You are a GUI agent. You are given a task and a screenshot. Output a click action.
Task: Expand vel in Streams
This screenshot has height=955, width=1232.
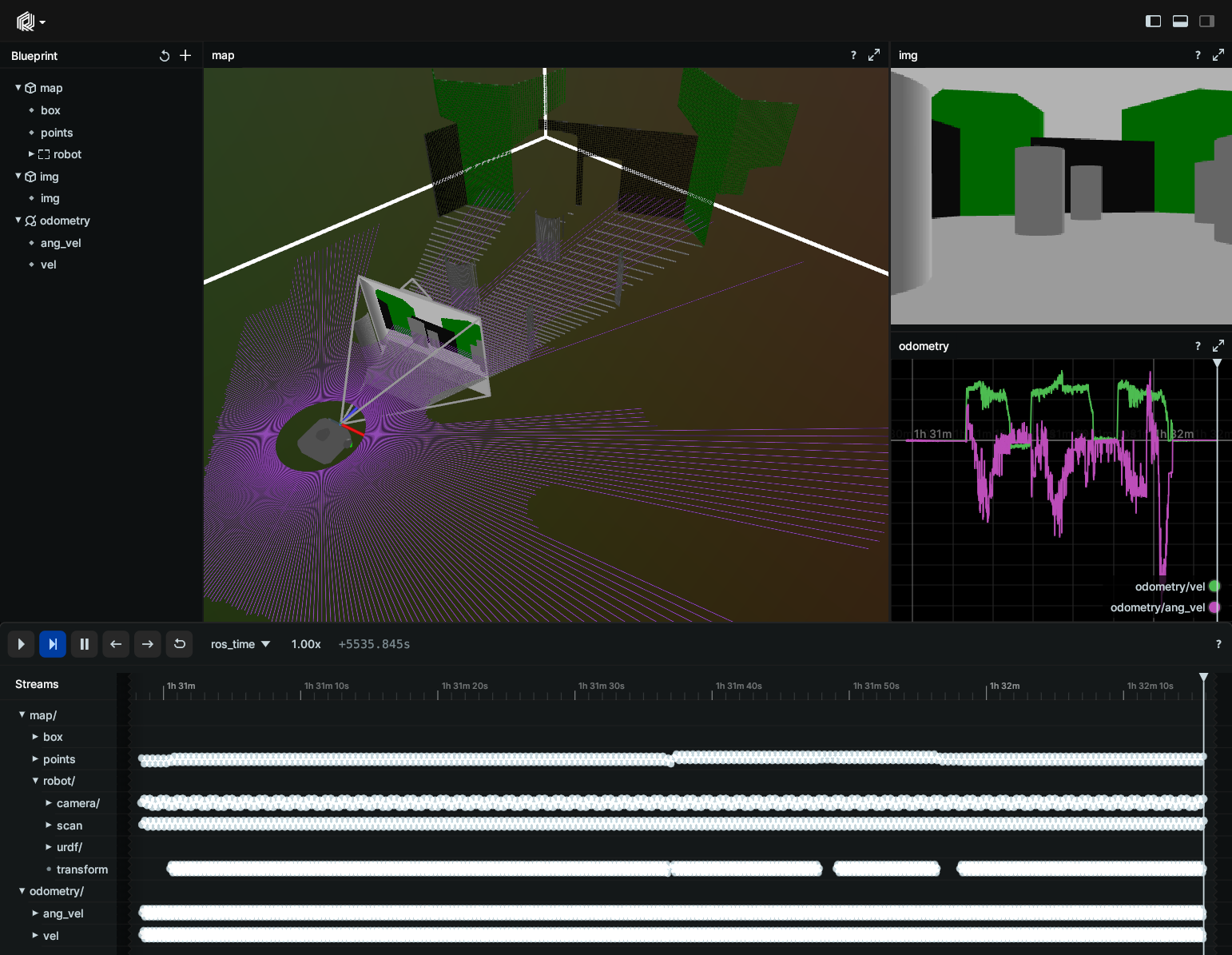pyautogui.click(x=35, y=935)
